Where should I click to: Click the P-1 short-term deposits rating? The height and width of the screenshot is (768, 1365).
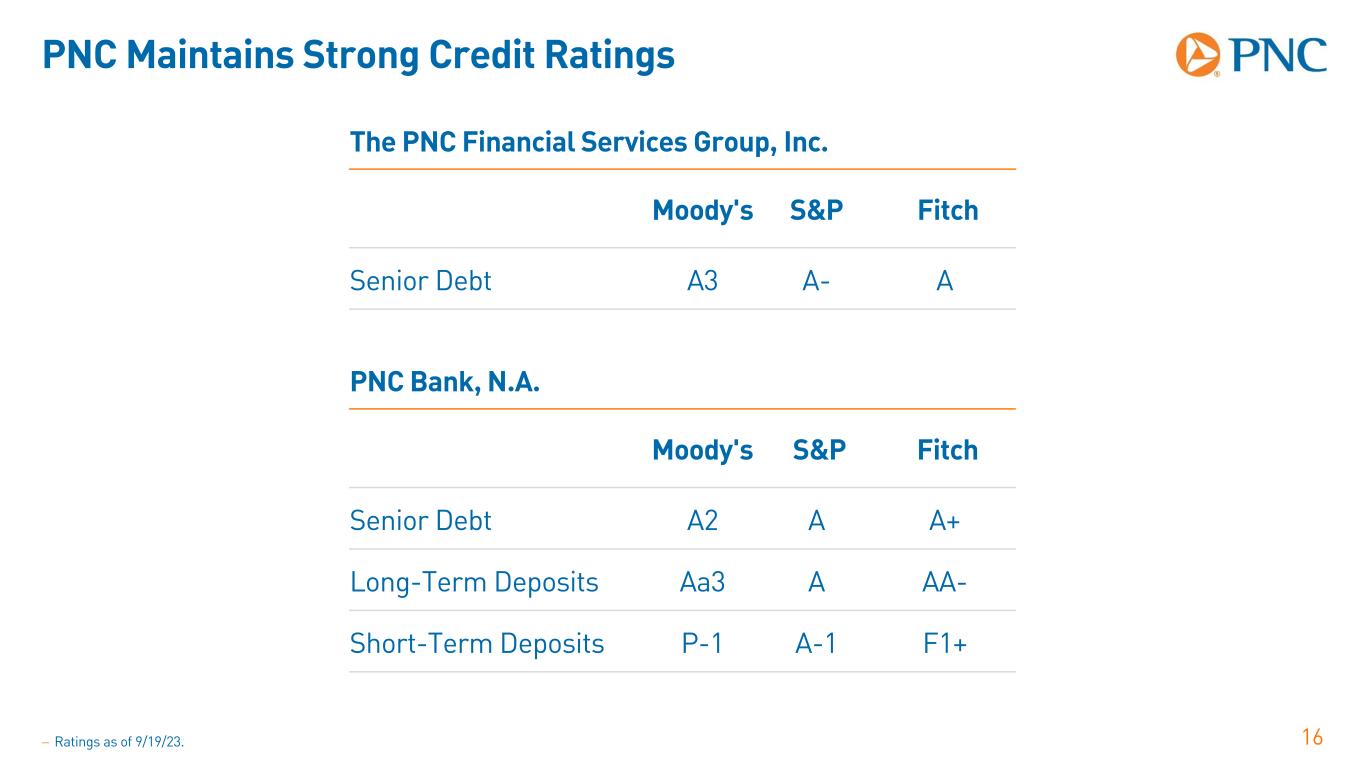pyautogui.click(x=702, y=644)
